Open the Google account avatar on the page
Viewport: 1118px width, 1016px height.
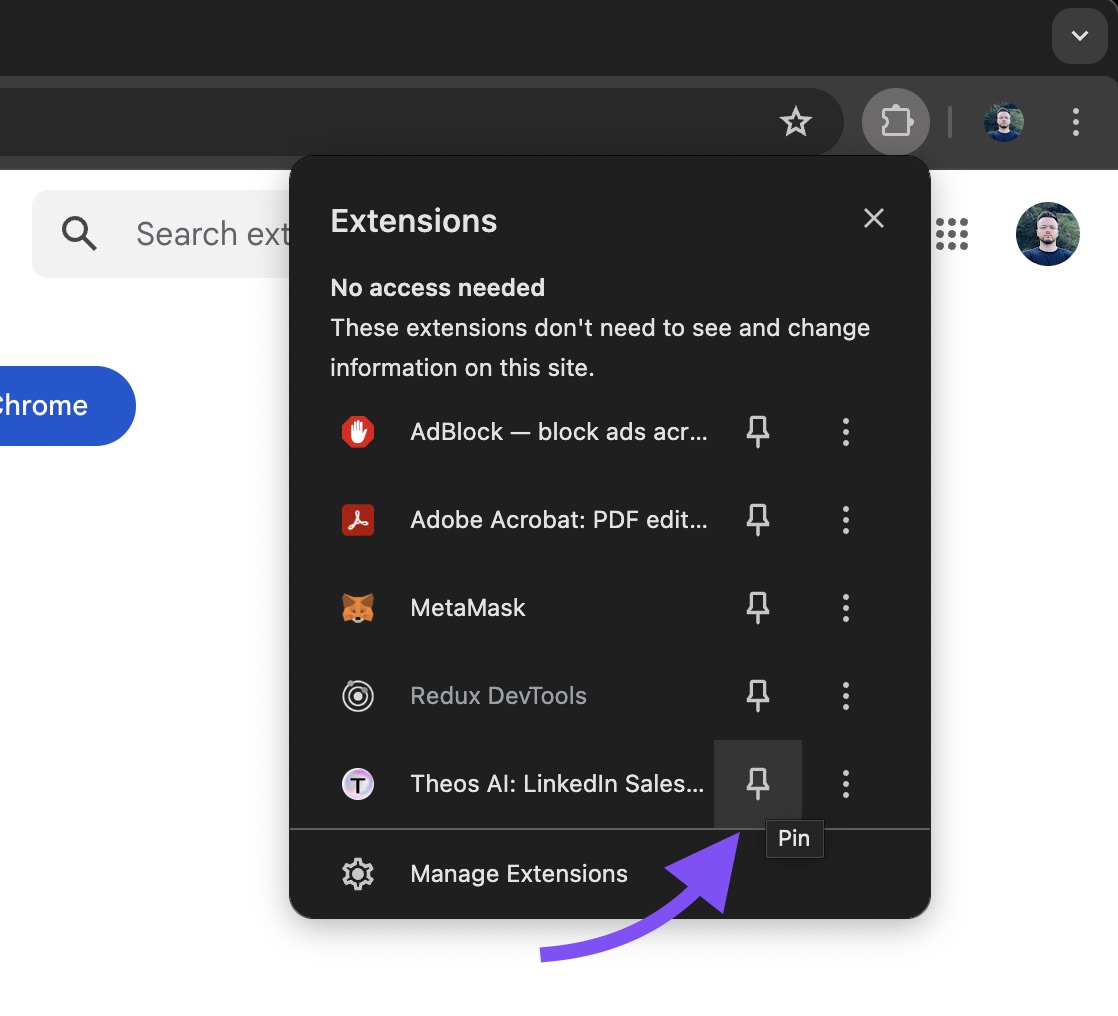pos(1047,234)
